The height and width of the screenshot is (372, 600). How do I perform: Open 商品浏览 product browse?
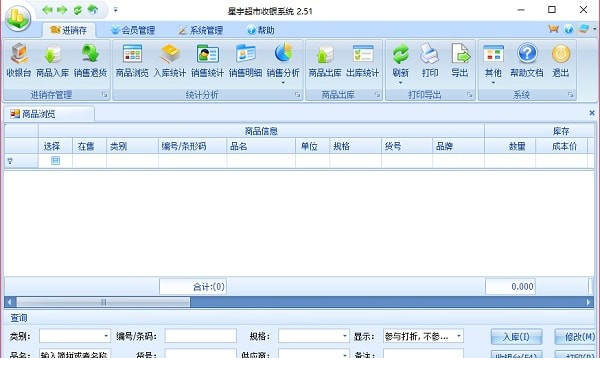click(x=132, y=60)
